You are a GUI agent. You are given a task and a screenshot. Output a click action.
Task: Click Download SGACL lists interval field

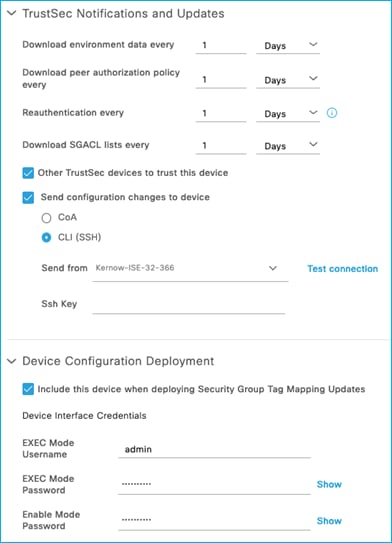(221, 145)
